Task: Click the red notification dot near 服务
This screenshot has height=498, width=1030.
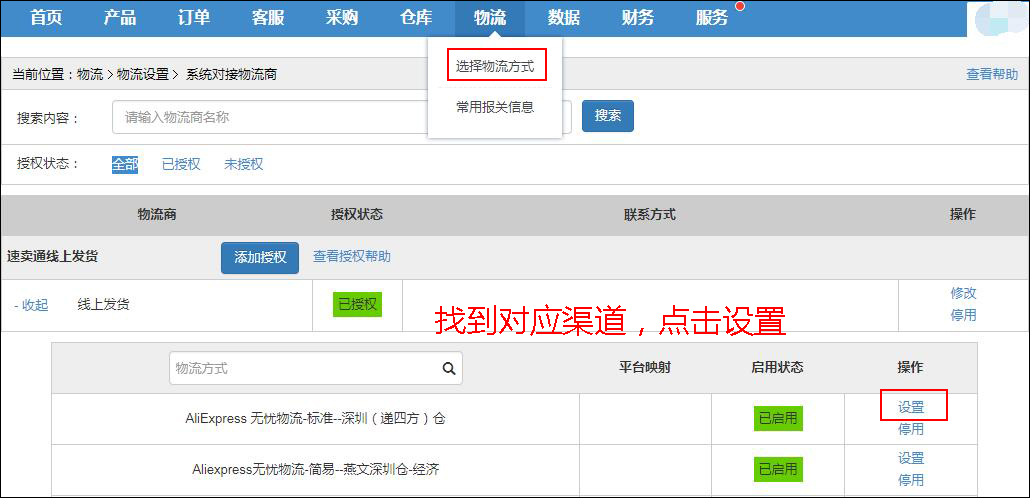Action: [x=740, y=7]
